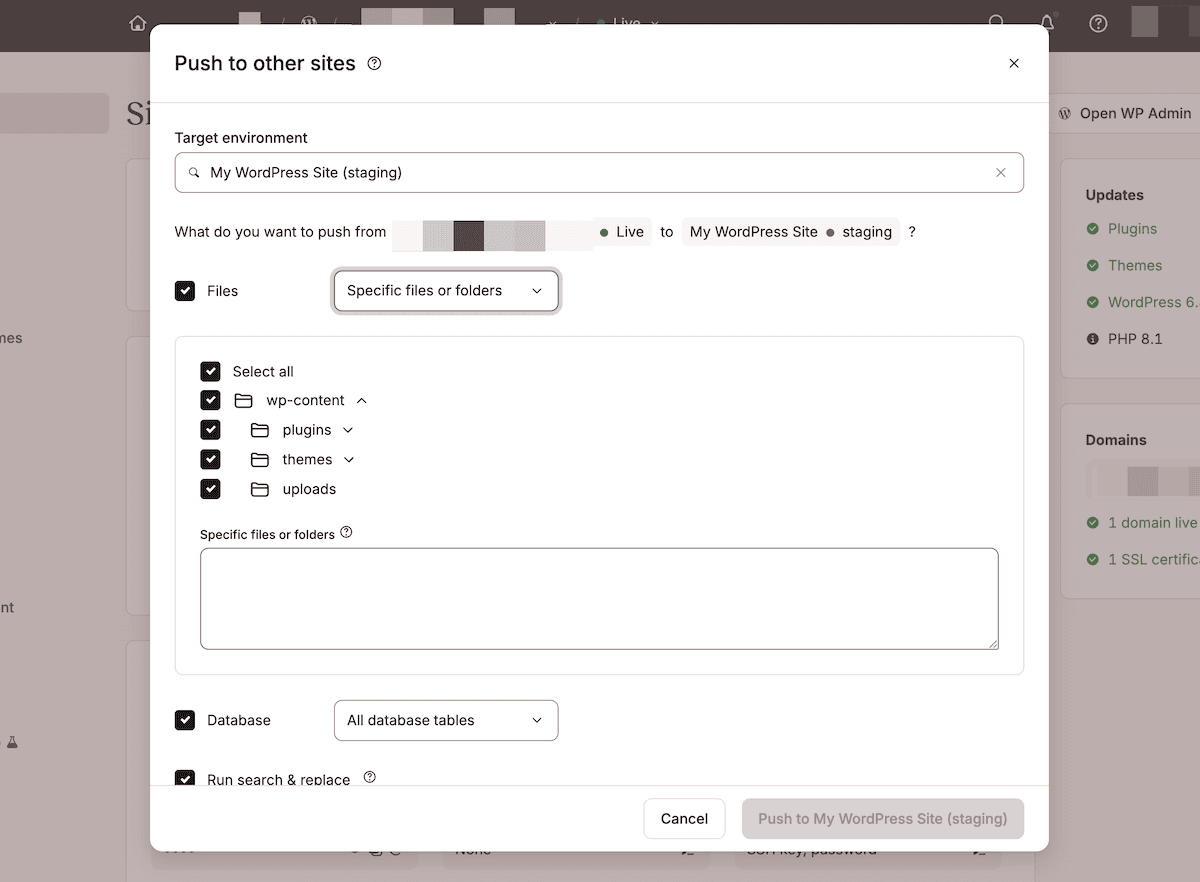Click the tooltip icon next to 'Specific files or folders'
The height and width of the screenshot is (882, 1200).
click(346, 532)
